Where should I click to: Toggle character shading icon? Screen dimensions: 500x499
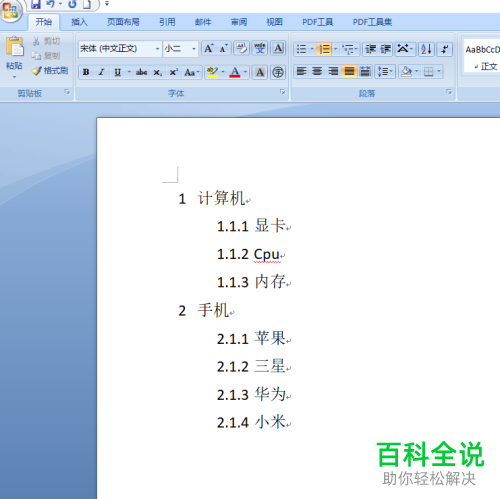point(260,72)
